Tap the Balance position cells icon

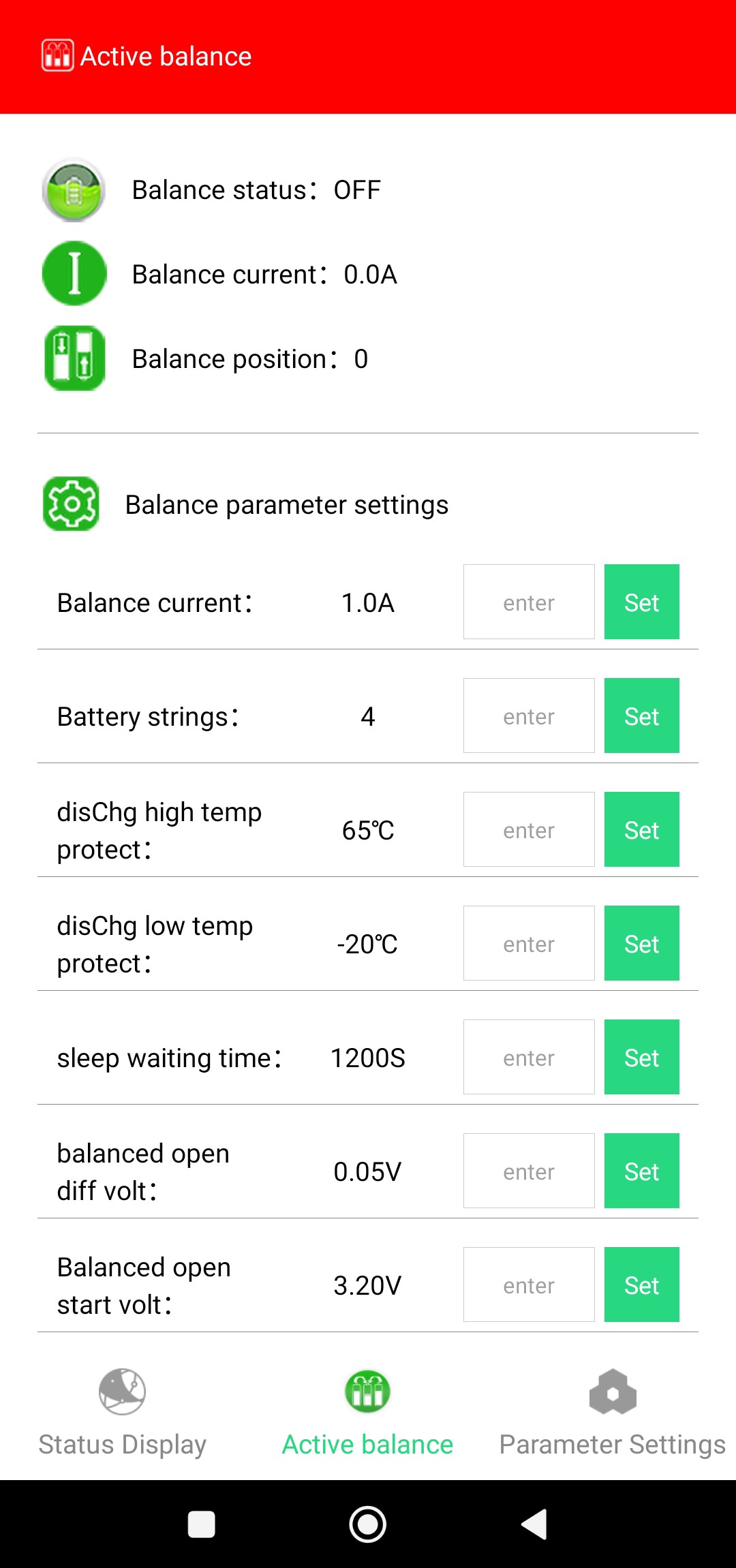[x=74, y=358]
